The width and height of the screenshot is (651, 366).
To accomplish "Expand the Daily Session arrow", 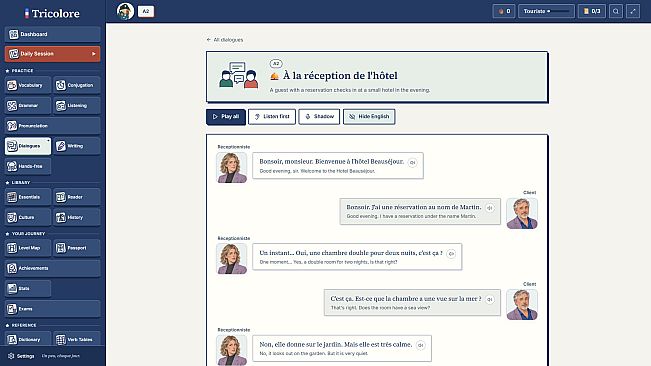I will point(94,54).
